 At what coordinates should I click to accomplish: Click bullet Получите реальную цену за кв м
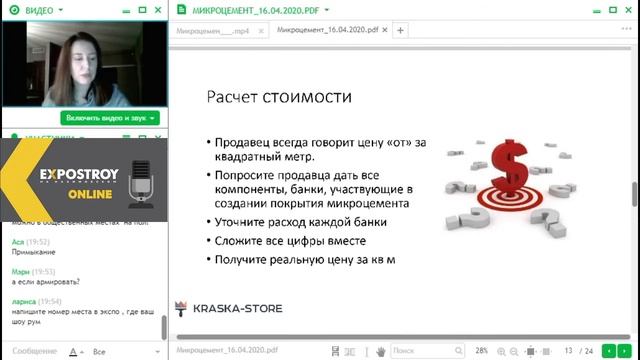pos(305,260)
